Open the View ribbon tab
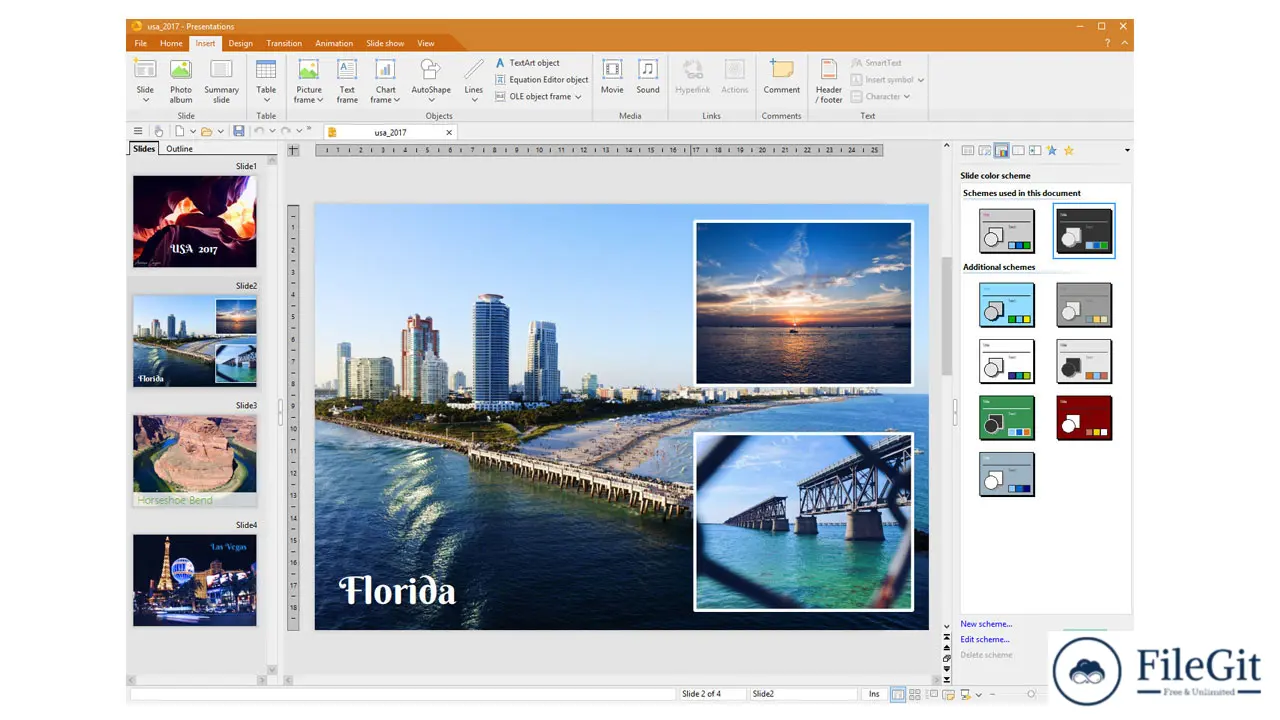 click(x=426, y=44)
